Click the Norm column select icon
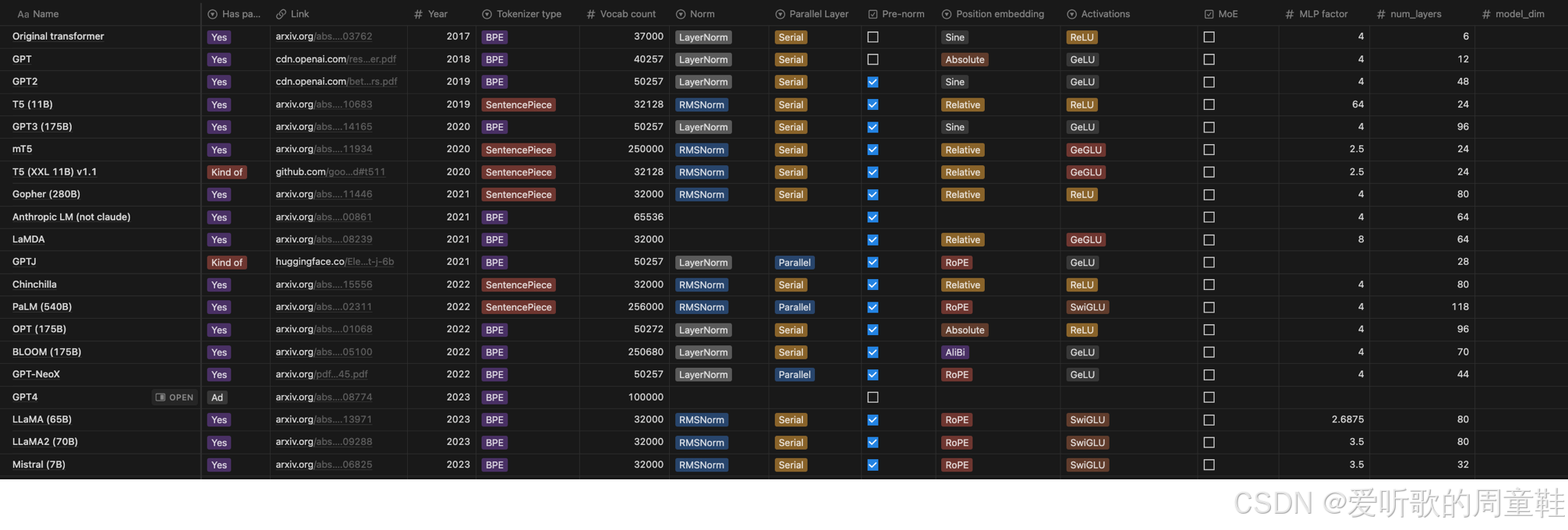The height and width of the screenshot is (530, 1568). point(681,14)
